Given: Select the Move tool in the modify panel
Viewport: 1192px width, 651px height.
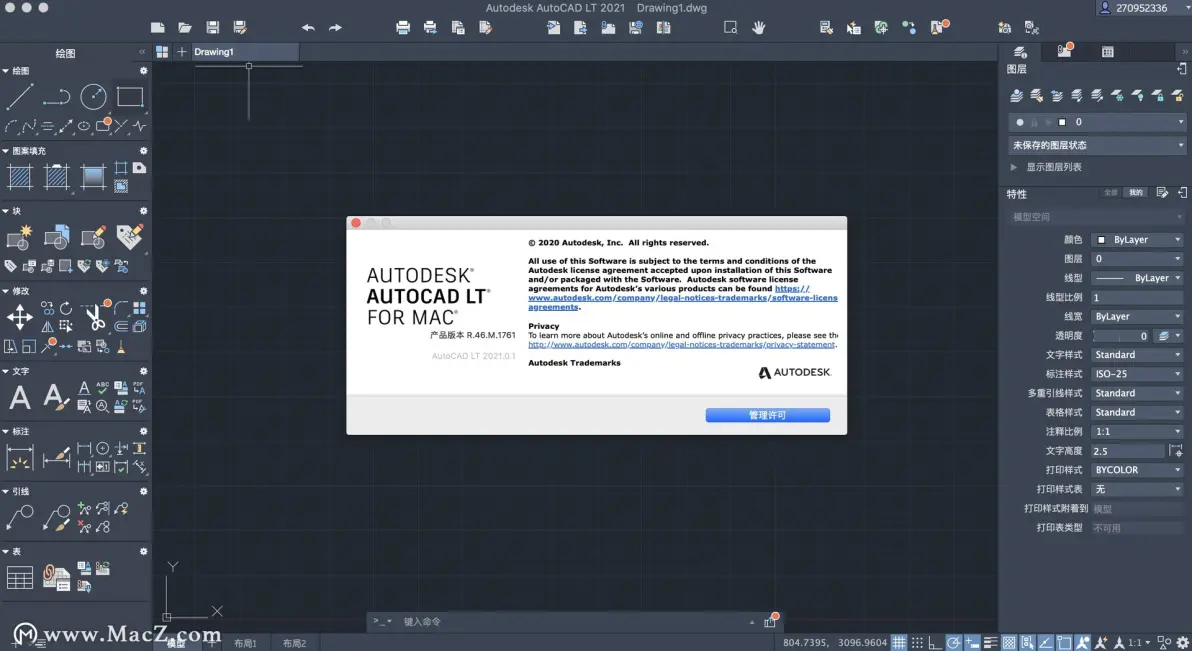Looking at the screenshot, I should click(x=20, y=317).
